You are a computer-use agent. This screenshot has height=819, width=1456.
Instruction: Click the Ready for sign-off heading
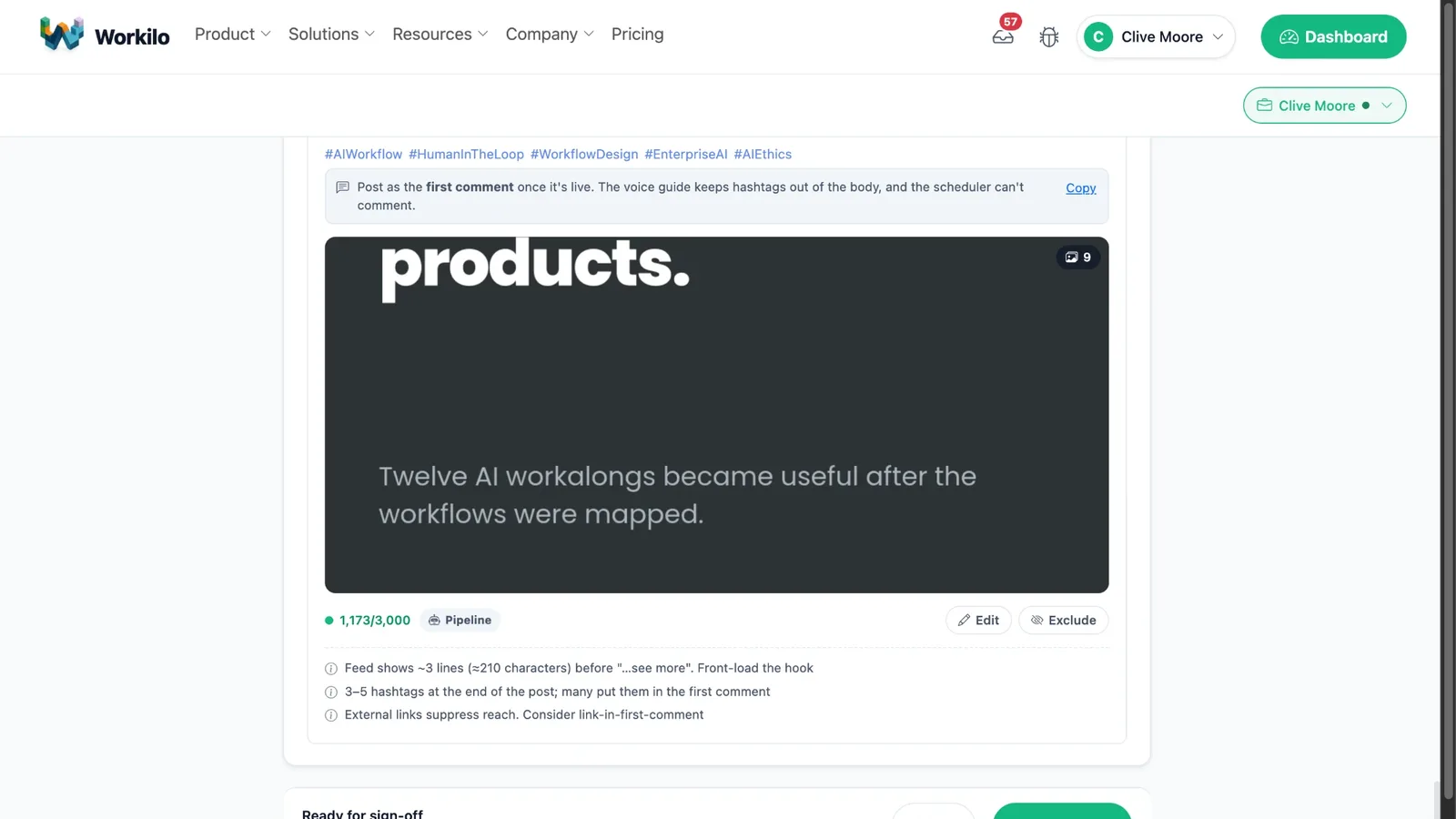(362, 814)
